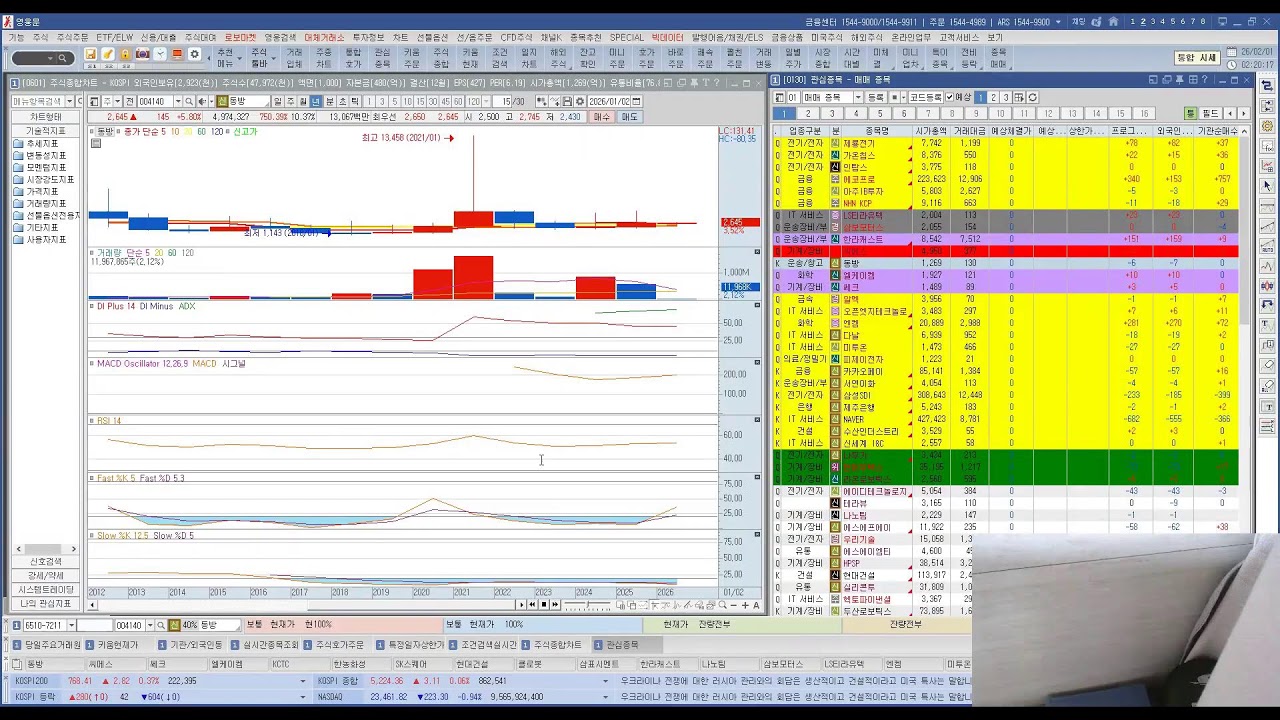Open the 매매 종목 watchlist group dropdown
The height and width of the screenshot is (720, 1280).
[858, 97]
